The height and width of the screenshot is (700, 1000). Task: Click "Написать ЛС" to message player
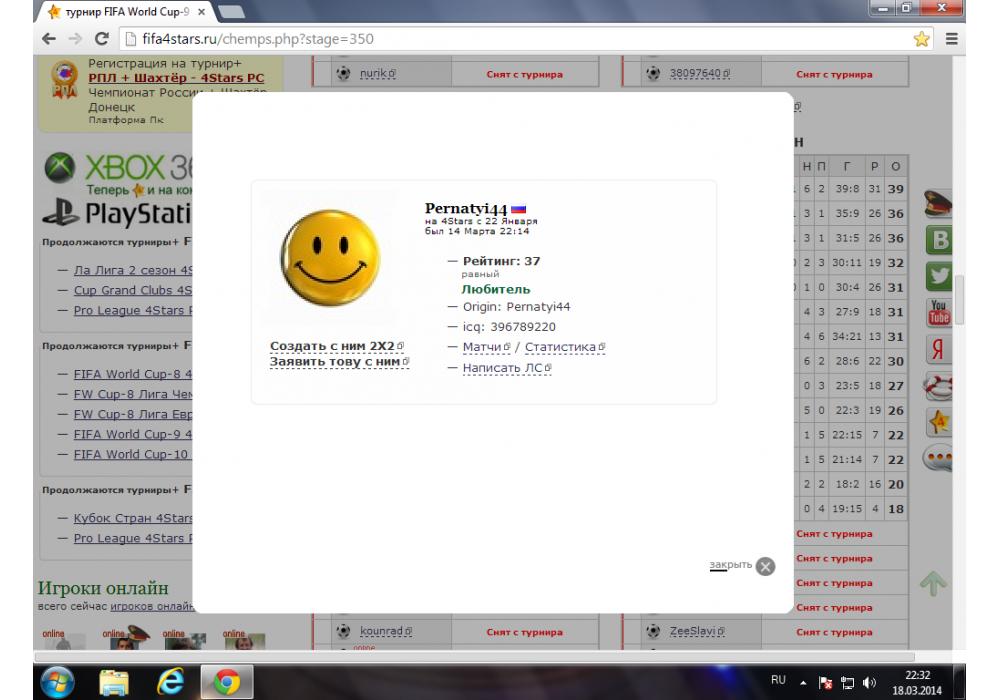(x=506, y=368)
